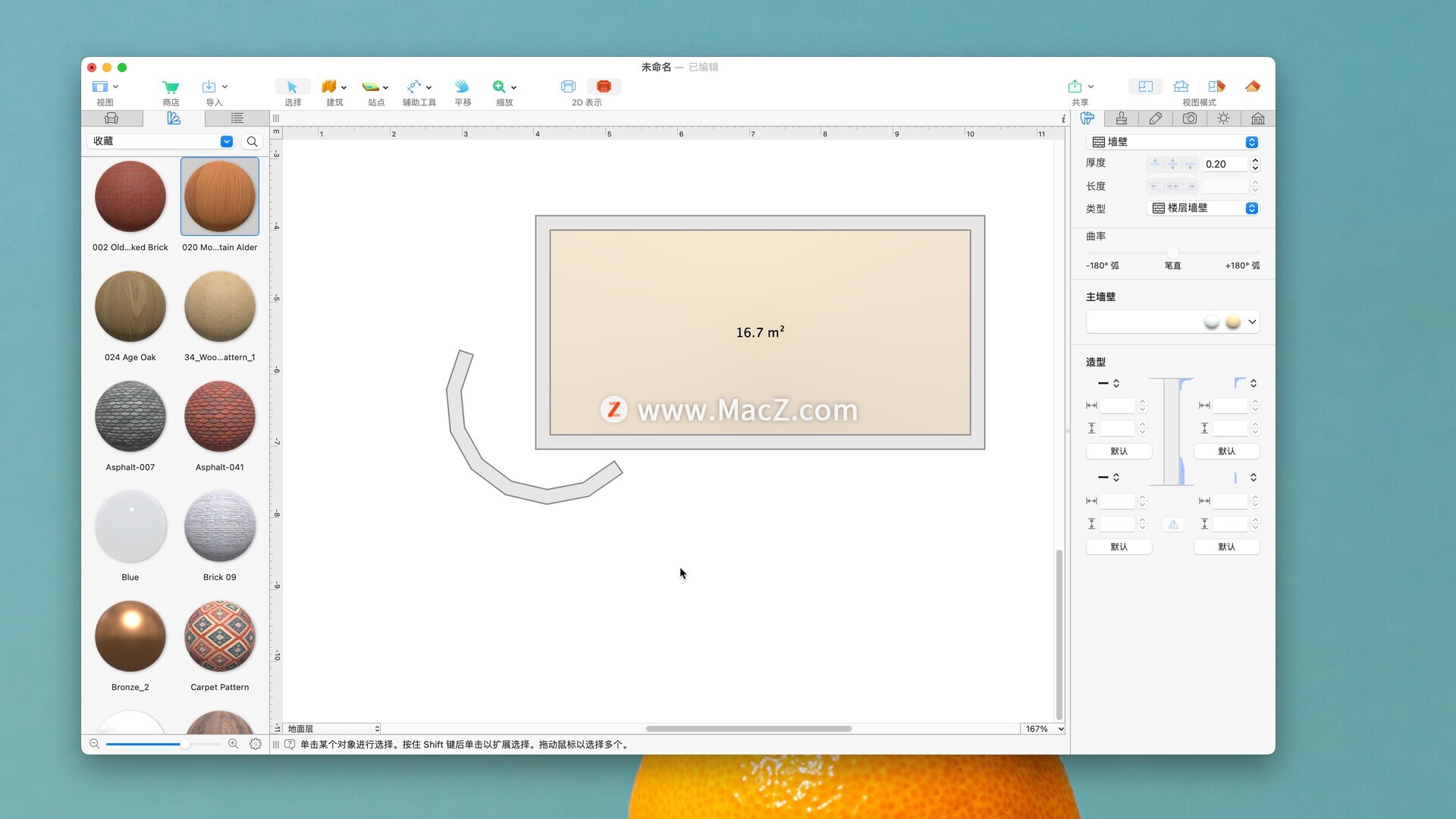Set thickness alignment to third option
Viewport: 1456px width, 819px height.
click(1190, 164)
